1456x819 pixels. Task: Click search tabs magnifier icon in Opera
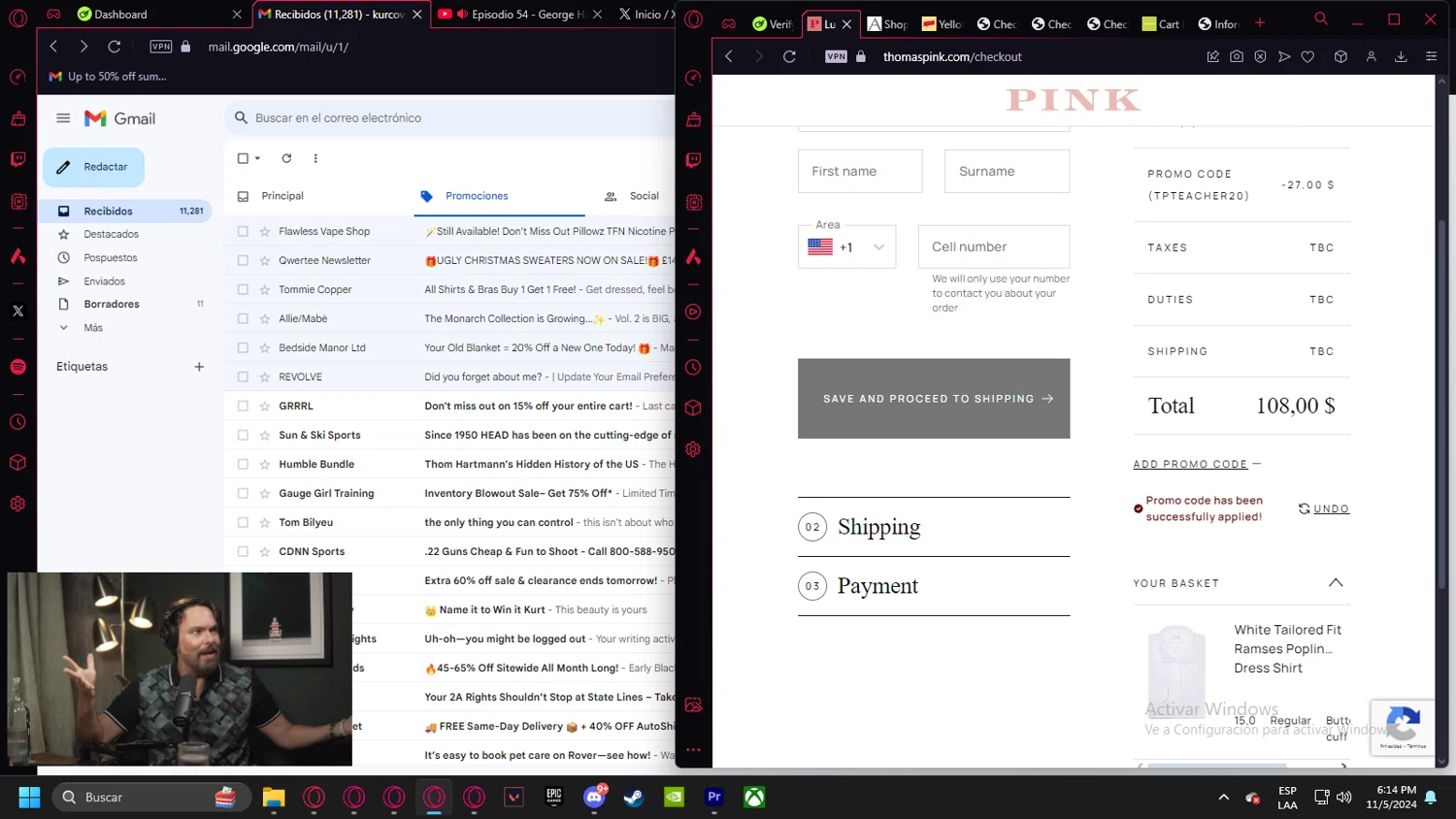click(1321, 18)
